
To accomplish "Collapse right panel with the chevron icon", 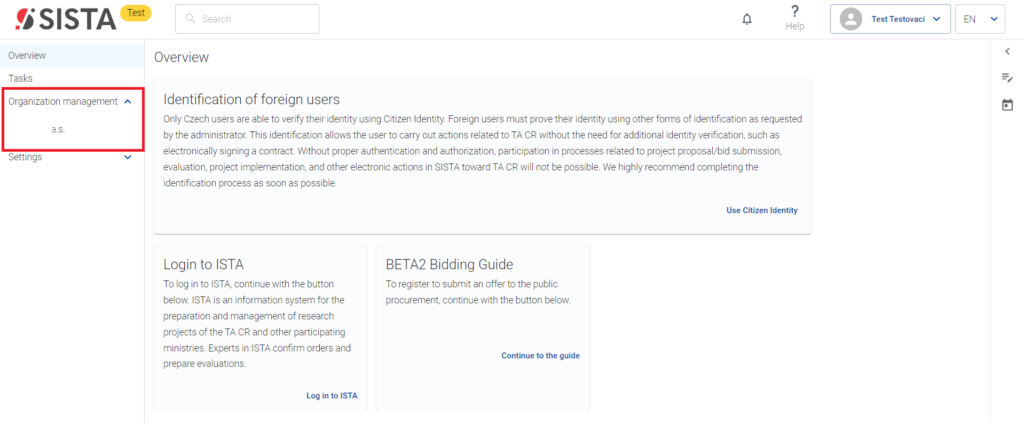I will pos(1007,52).
